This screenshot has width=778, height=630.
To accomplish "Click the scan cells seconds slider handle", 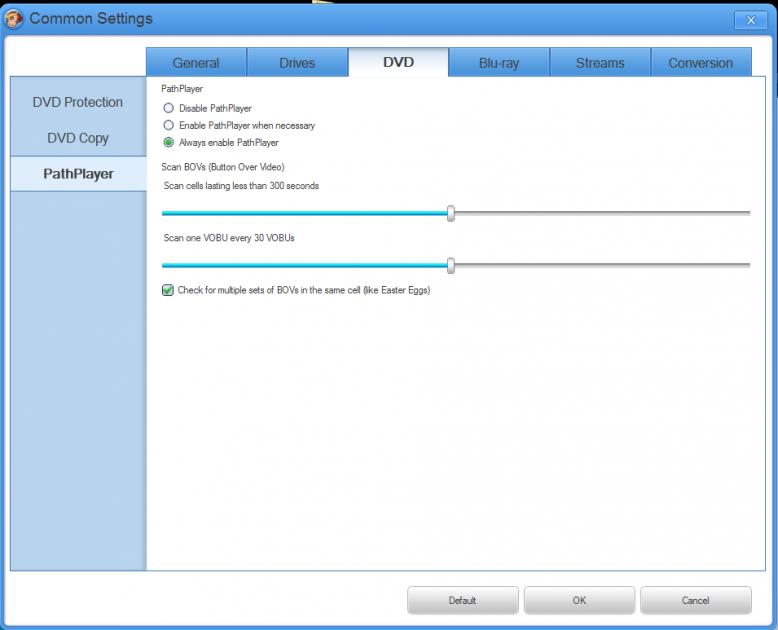I will pyautogui.click(x=451, y=213).
